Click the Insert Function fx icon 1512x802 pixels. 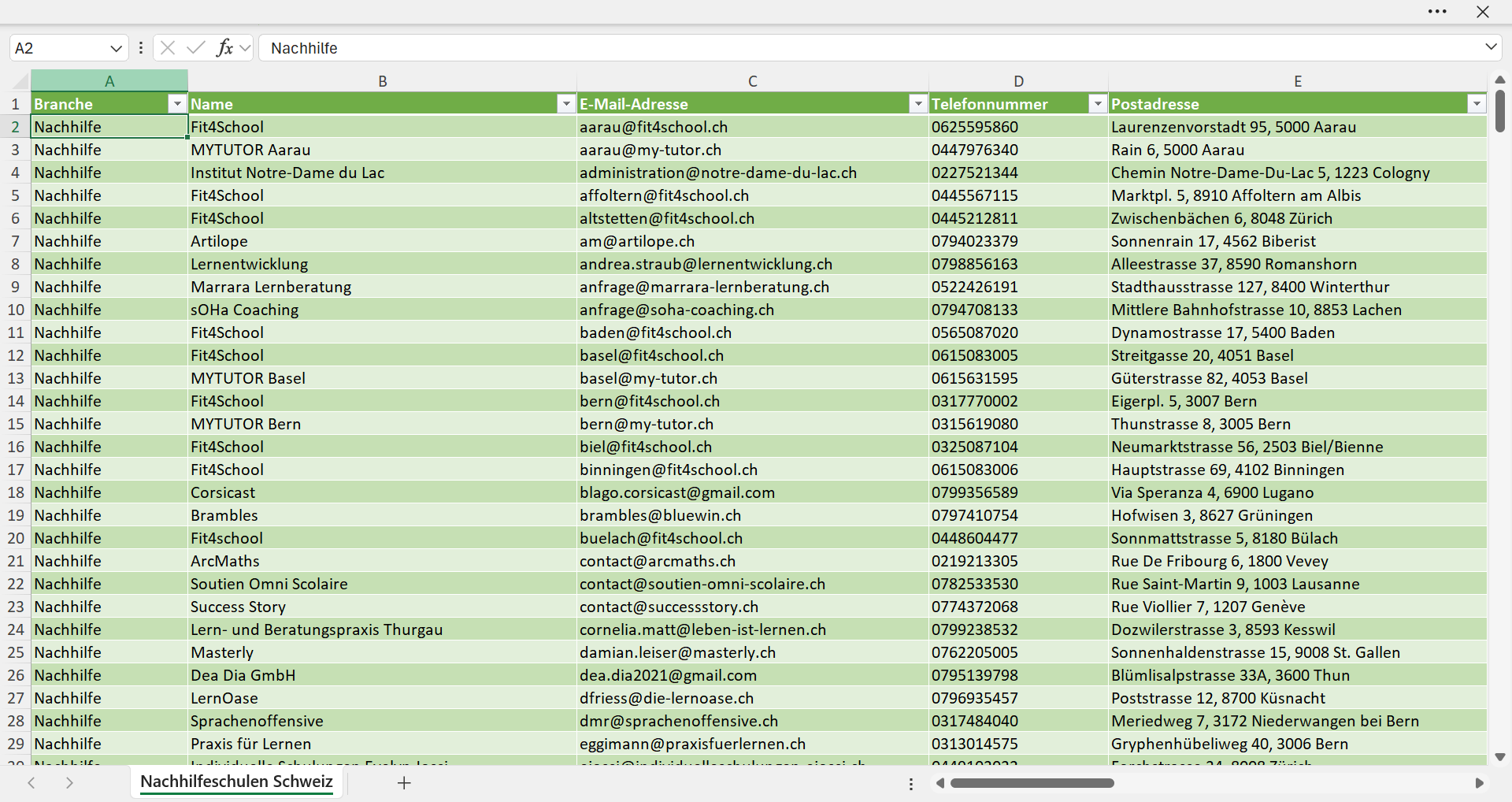click(224, 48)
